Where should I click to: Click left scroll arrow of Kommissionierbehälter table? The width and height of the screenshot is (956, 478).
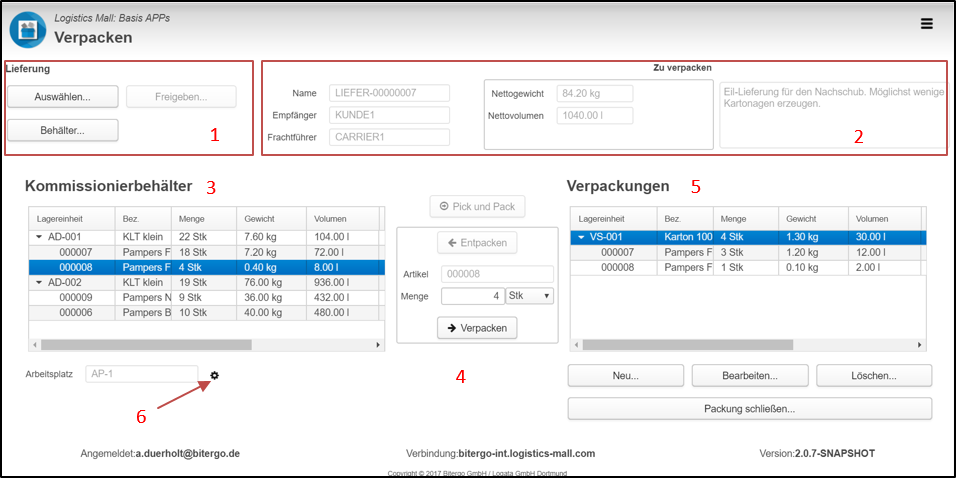coord(35,344)
